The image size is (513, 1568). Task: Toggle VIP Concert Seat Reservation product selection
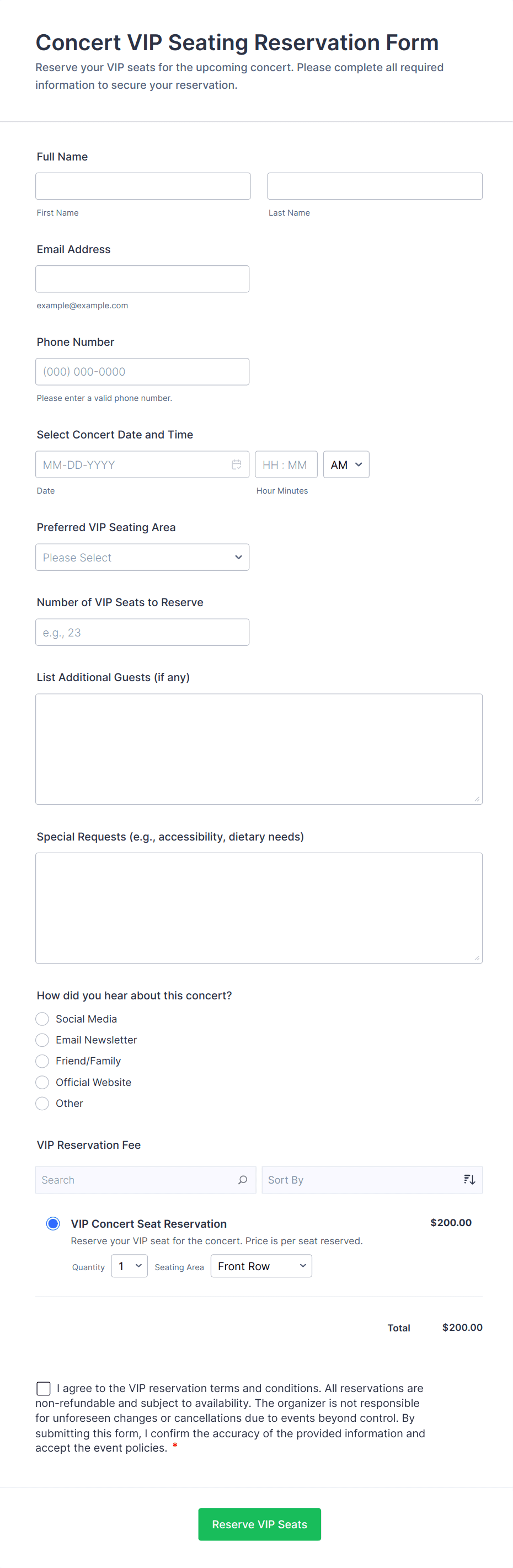(53, 1223)
